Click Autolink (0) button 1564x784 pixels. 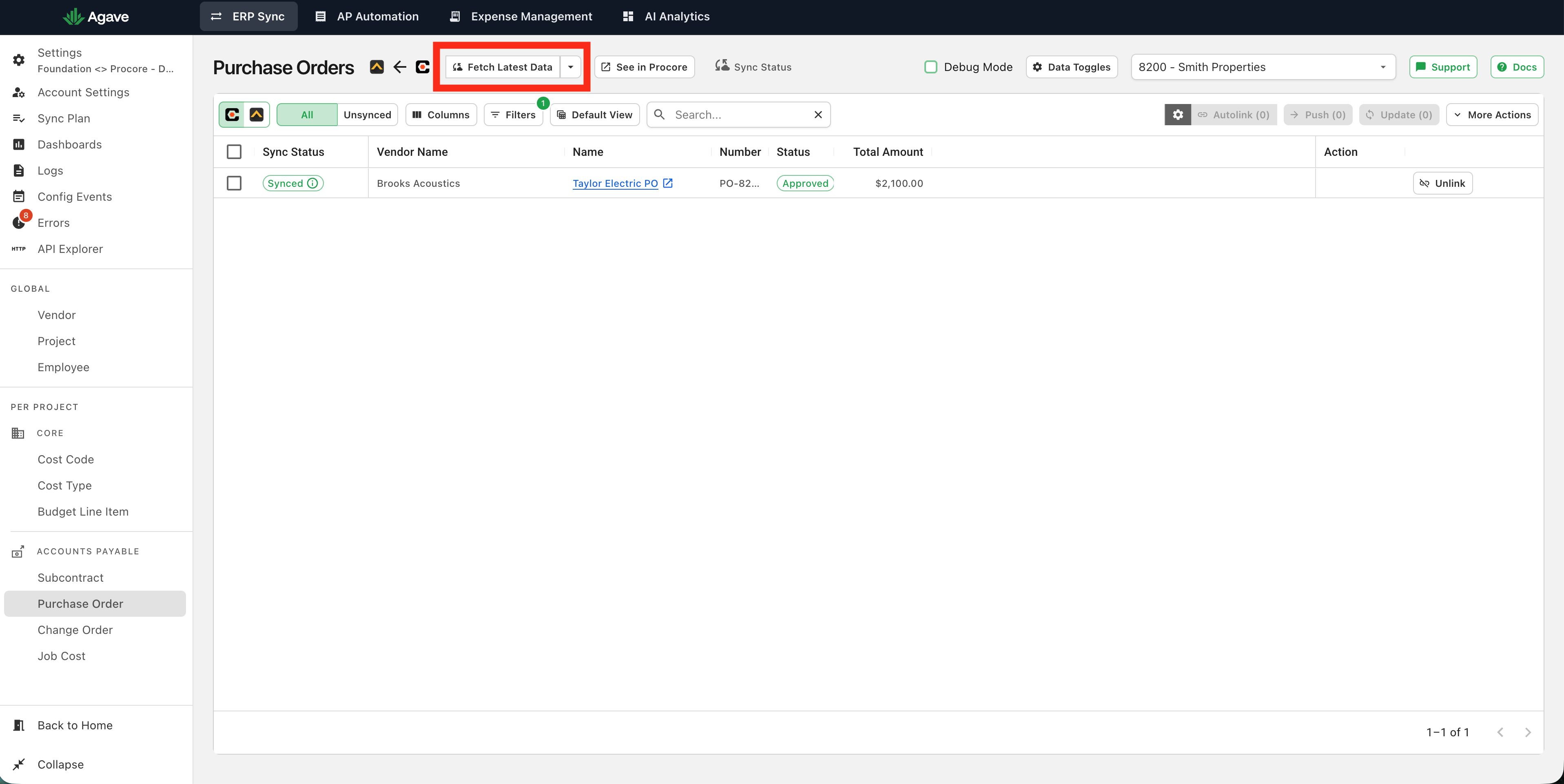point(1234,115)
